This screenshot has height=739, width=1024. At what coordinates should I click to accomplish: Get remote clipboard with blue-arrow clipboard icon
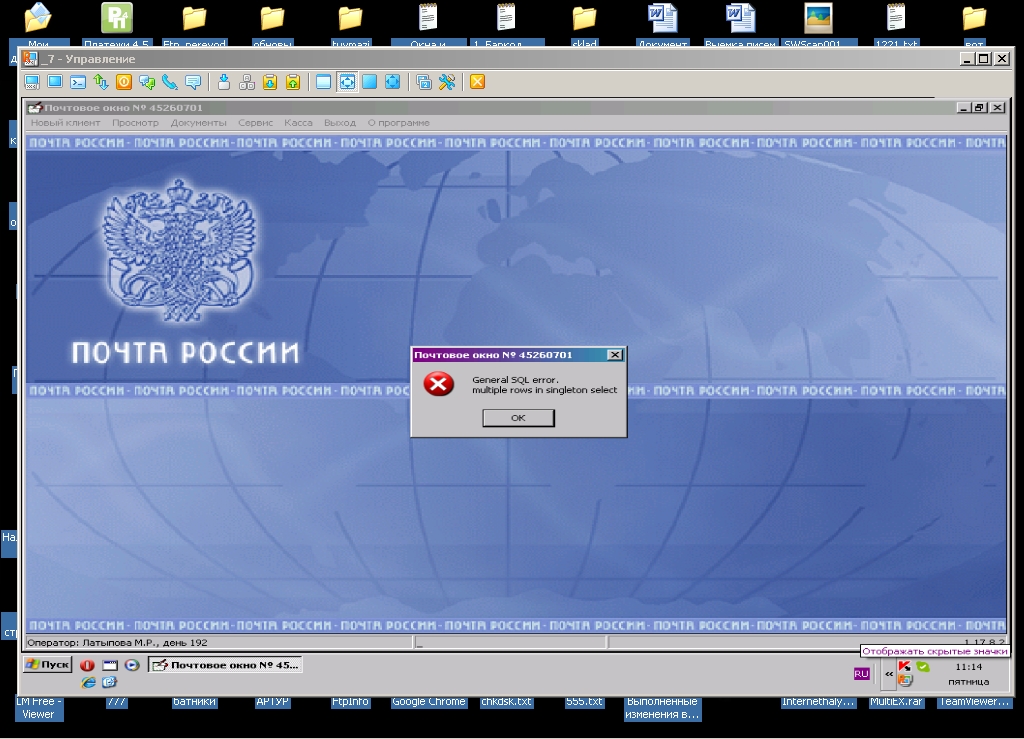coord(270,82)
